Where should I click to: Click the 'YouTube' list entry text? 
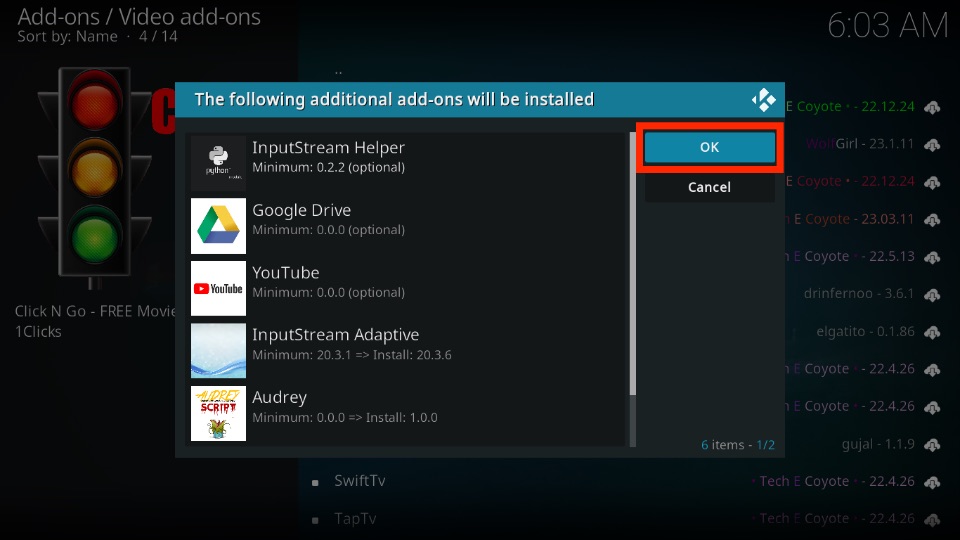[285, 272]
